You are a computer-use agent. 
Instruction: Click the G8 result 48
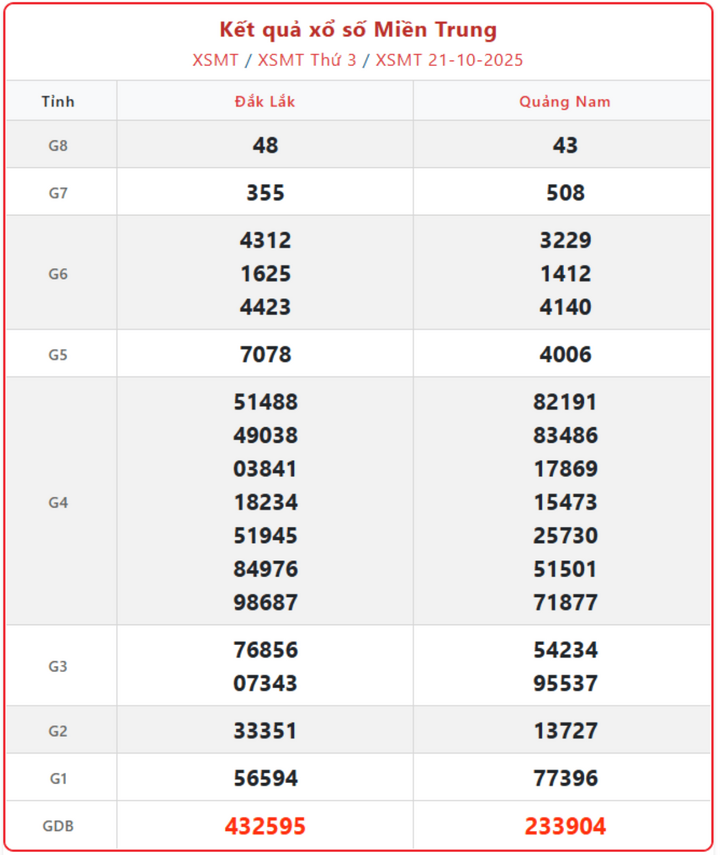(265, 145)
